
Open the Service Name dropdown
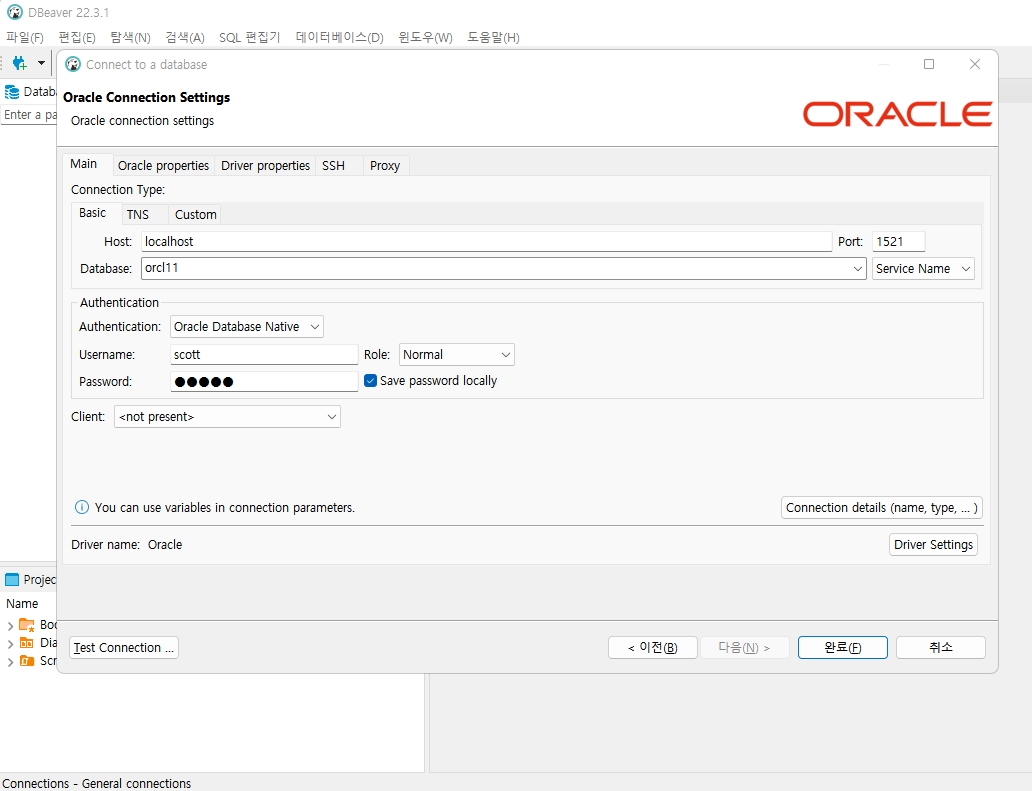pyautogui.click(x=923, y=268)
